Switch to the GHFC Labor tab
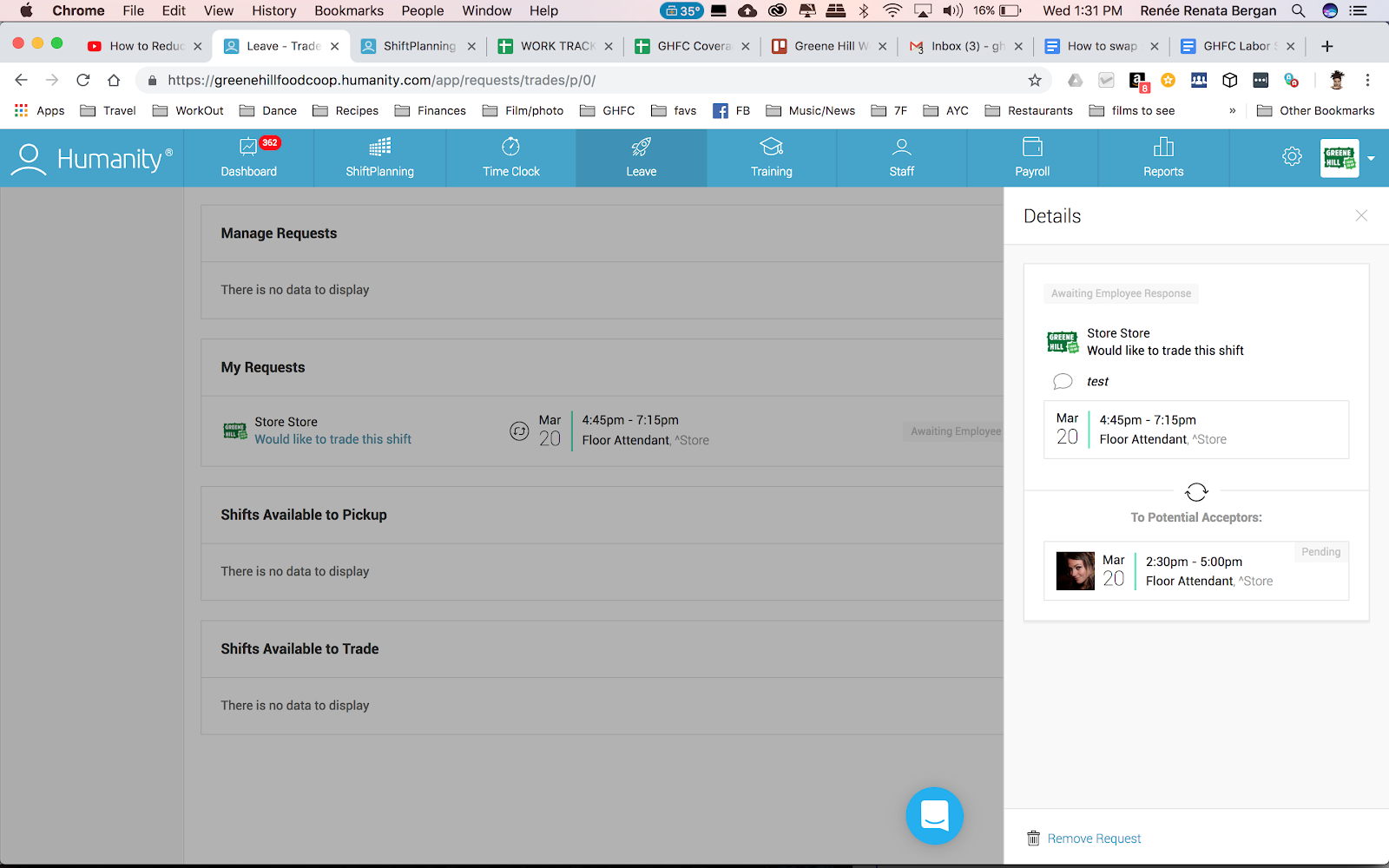This screenshot has height=868, width=1389. 1239,46
